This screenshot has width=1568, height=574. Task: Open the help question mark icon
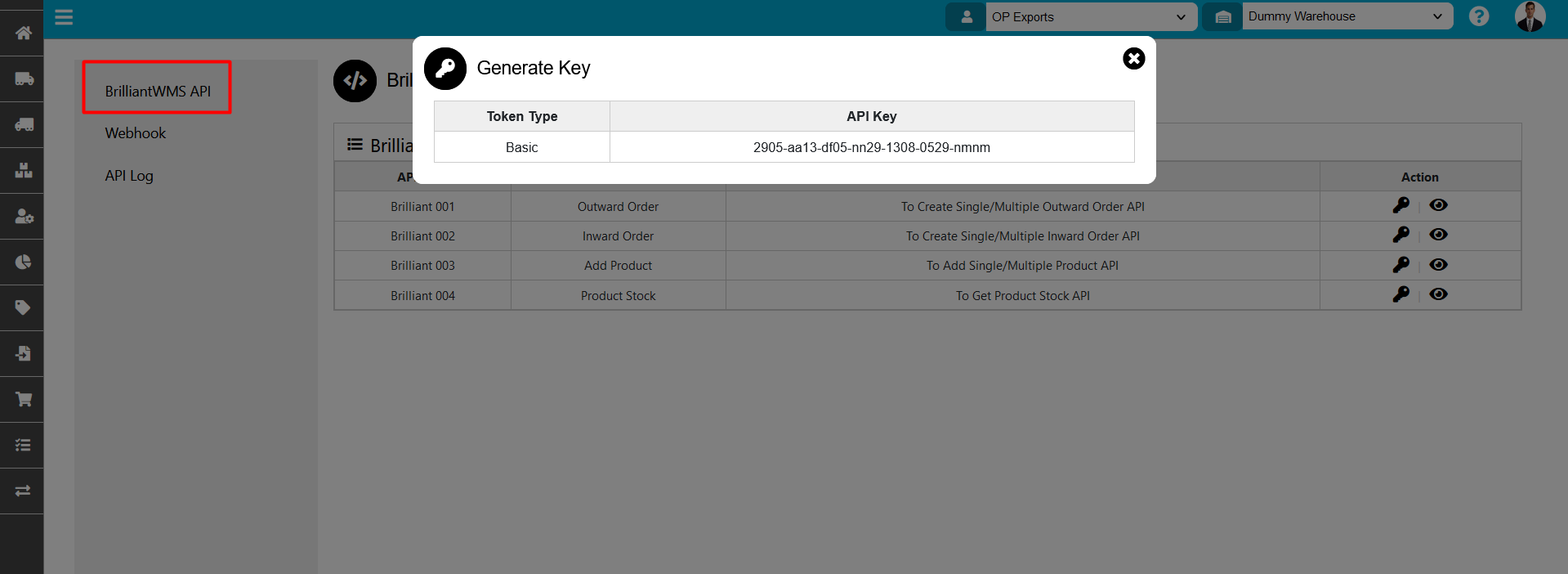point(1478,16)
